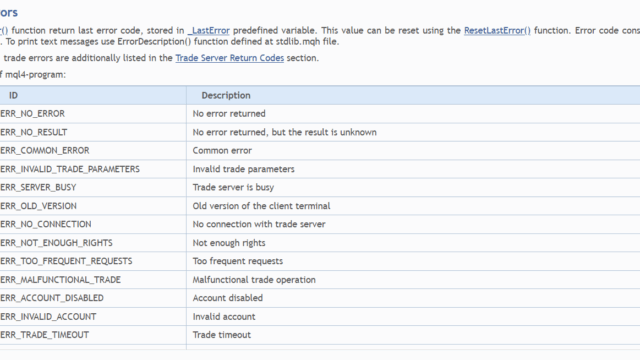Select ERR_NO_CONNECTION identifier
Image resolution: width=640 pixels, height=360 pixels.
pyautogui.click(x=46, y=224)
